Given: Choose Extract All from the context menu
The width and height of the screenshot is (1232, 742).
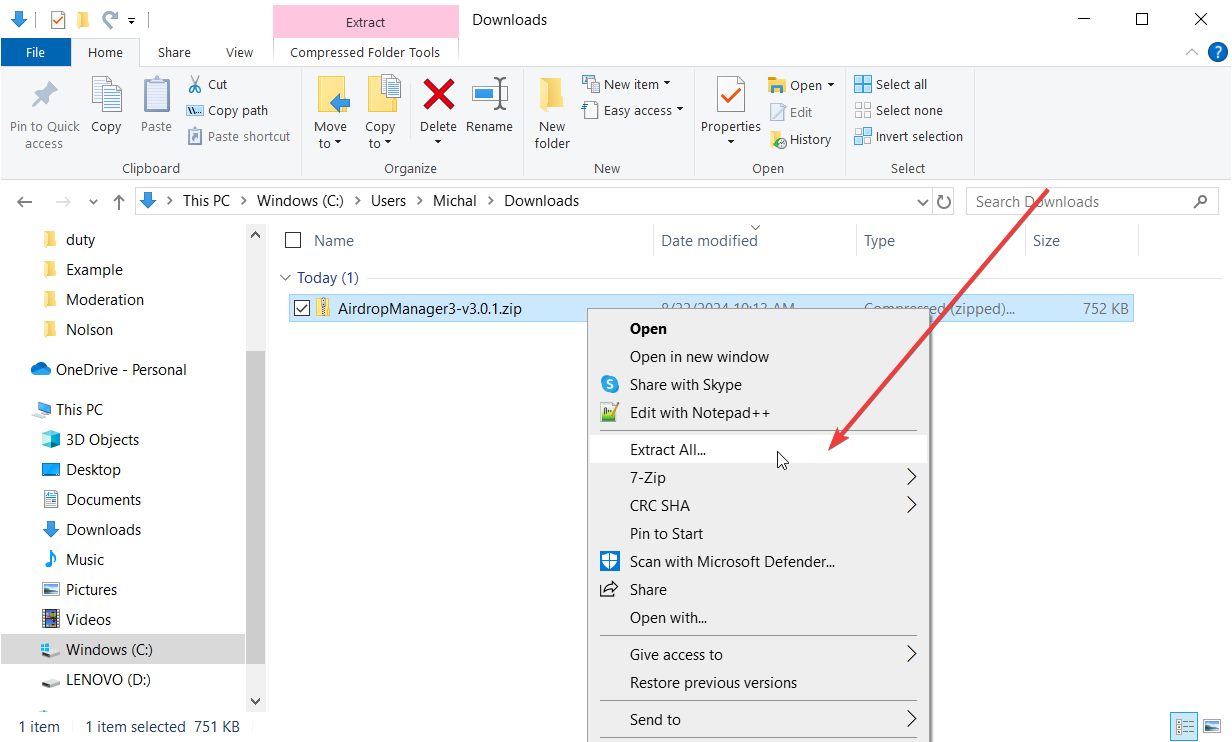Looking at the screenshot, I should (x=667, y=449).
